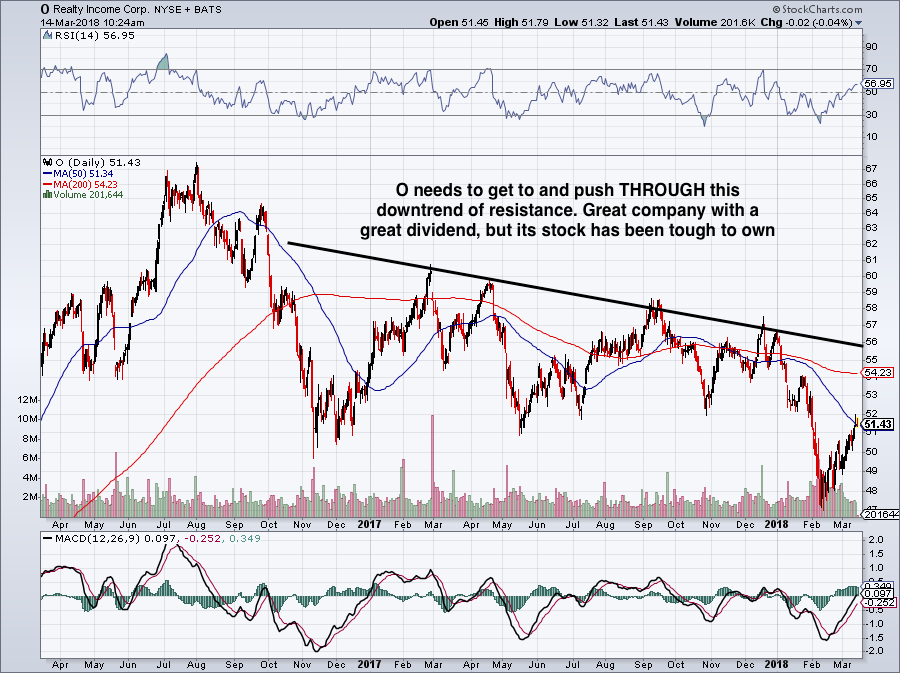Click the 'High 51.79' quote value

[521, 23]
